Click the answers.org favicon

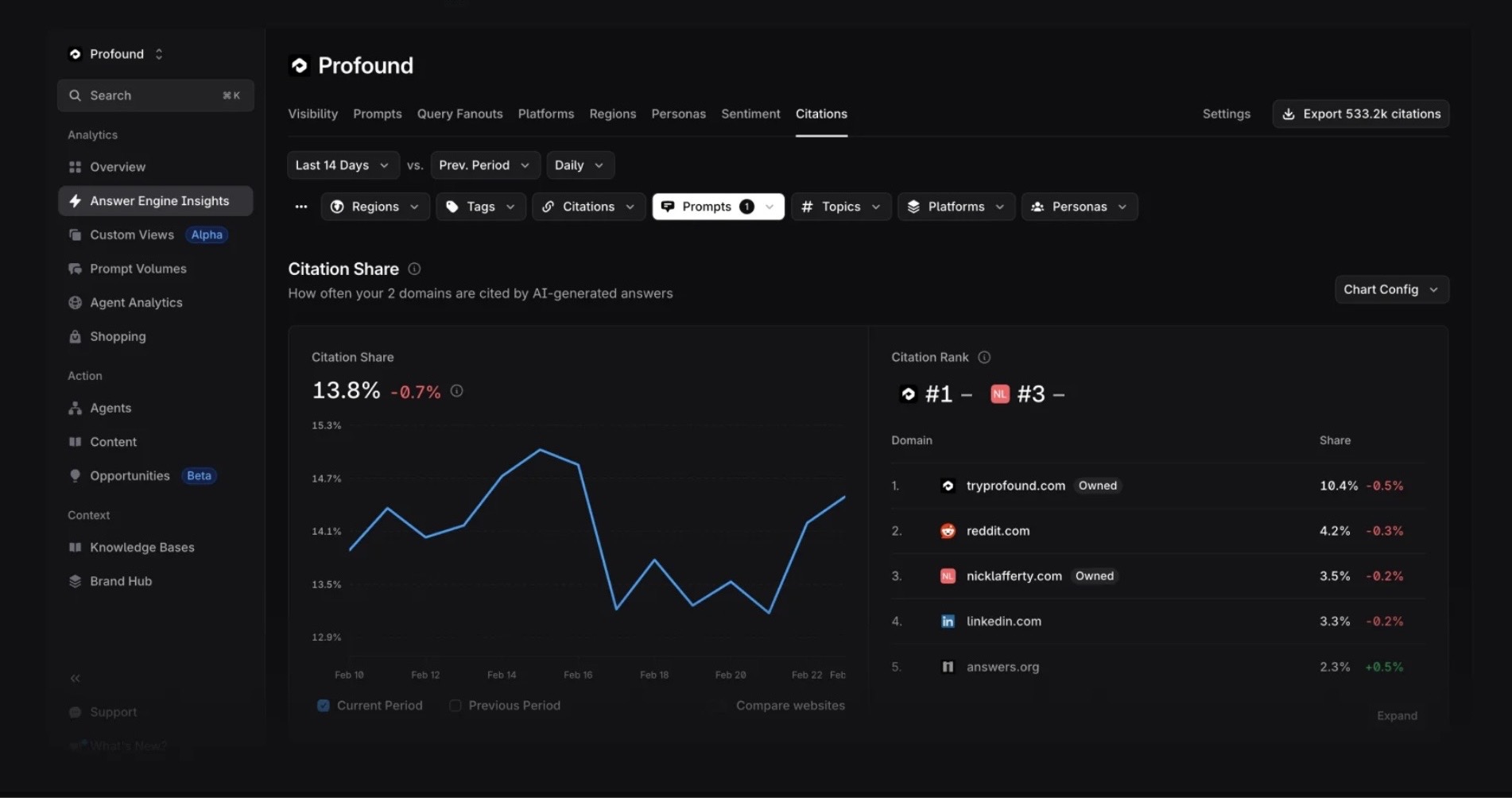[948, 667]
